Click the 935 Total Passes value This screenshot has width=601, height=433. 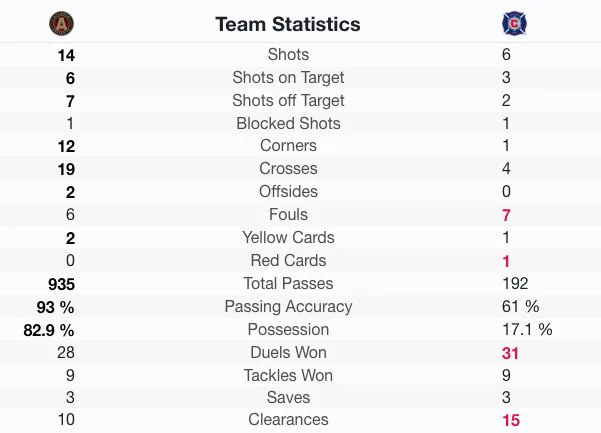pyautogui.click(x=61, y=284)
